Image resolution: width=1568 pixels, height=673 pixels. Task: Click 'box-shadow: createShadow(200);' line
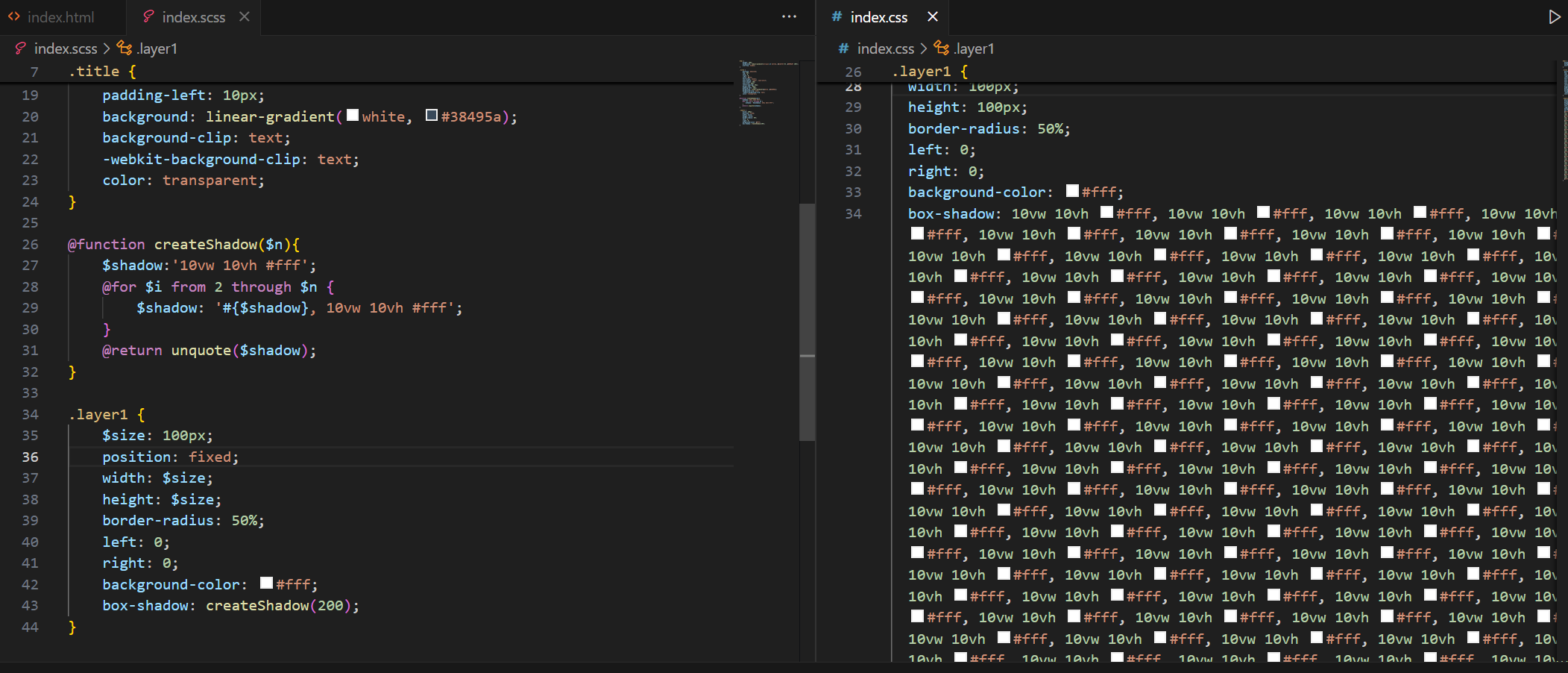pos(231,605)
